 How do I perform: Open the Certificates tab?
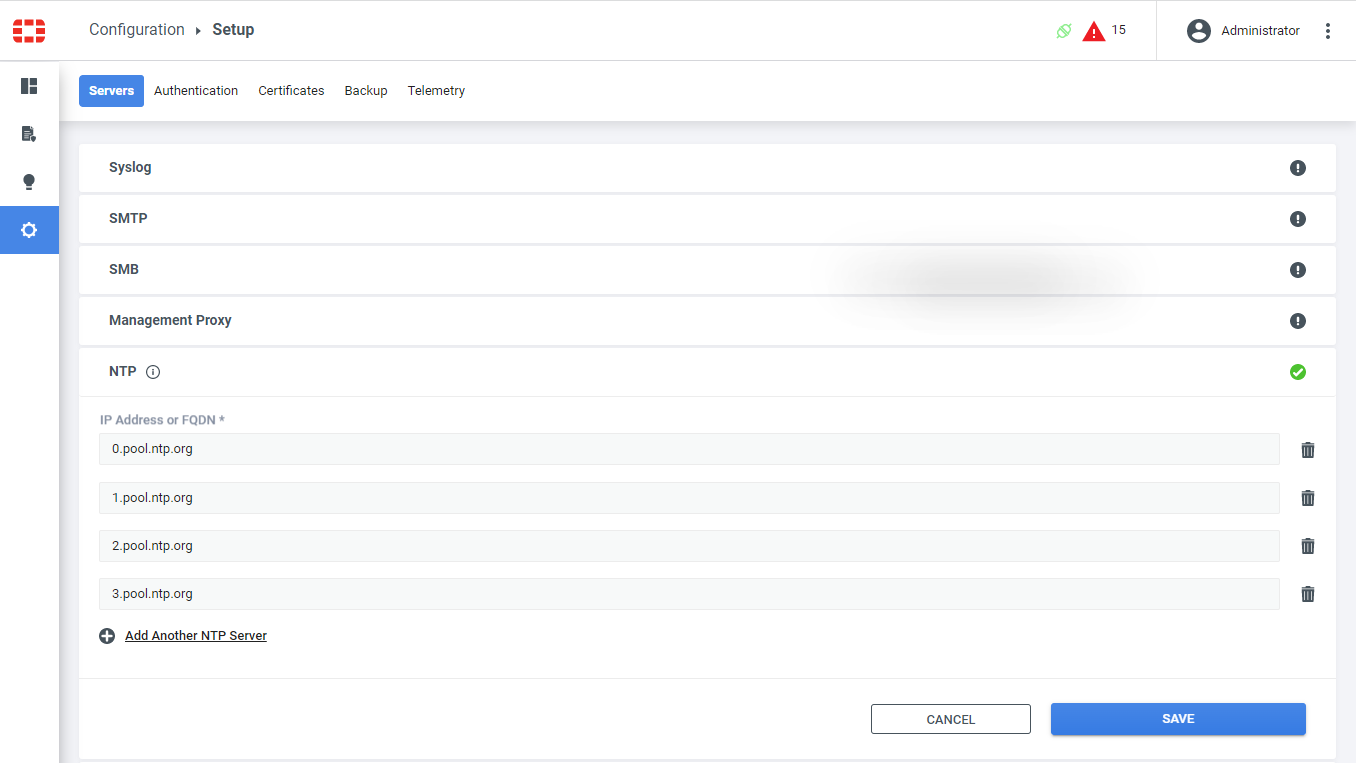click(x=291, y=90)
